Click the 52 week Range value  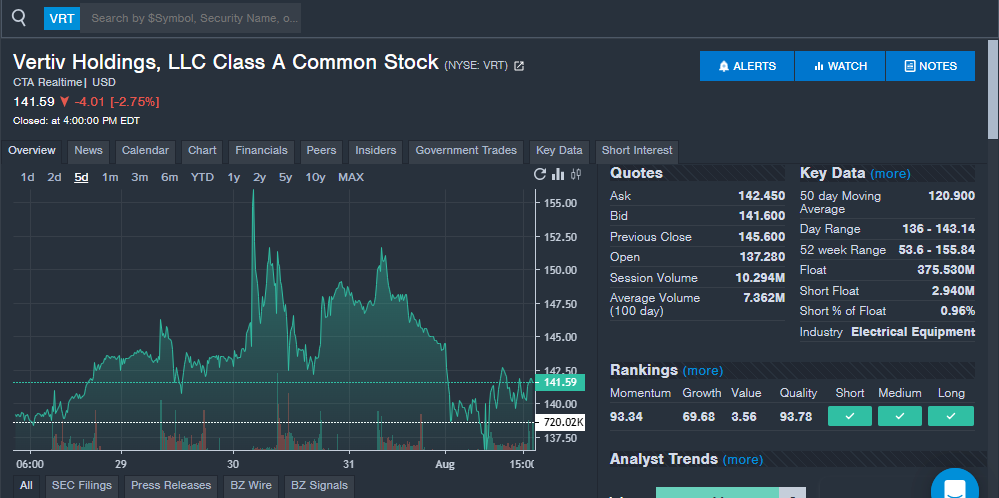937,250
